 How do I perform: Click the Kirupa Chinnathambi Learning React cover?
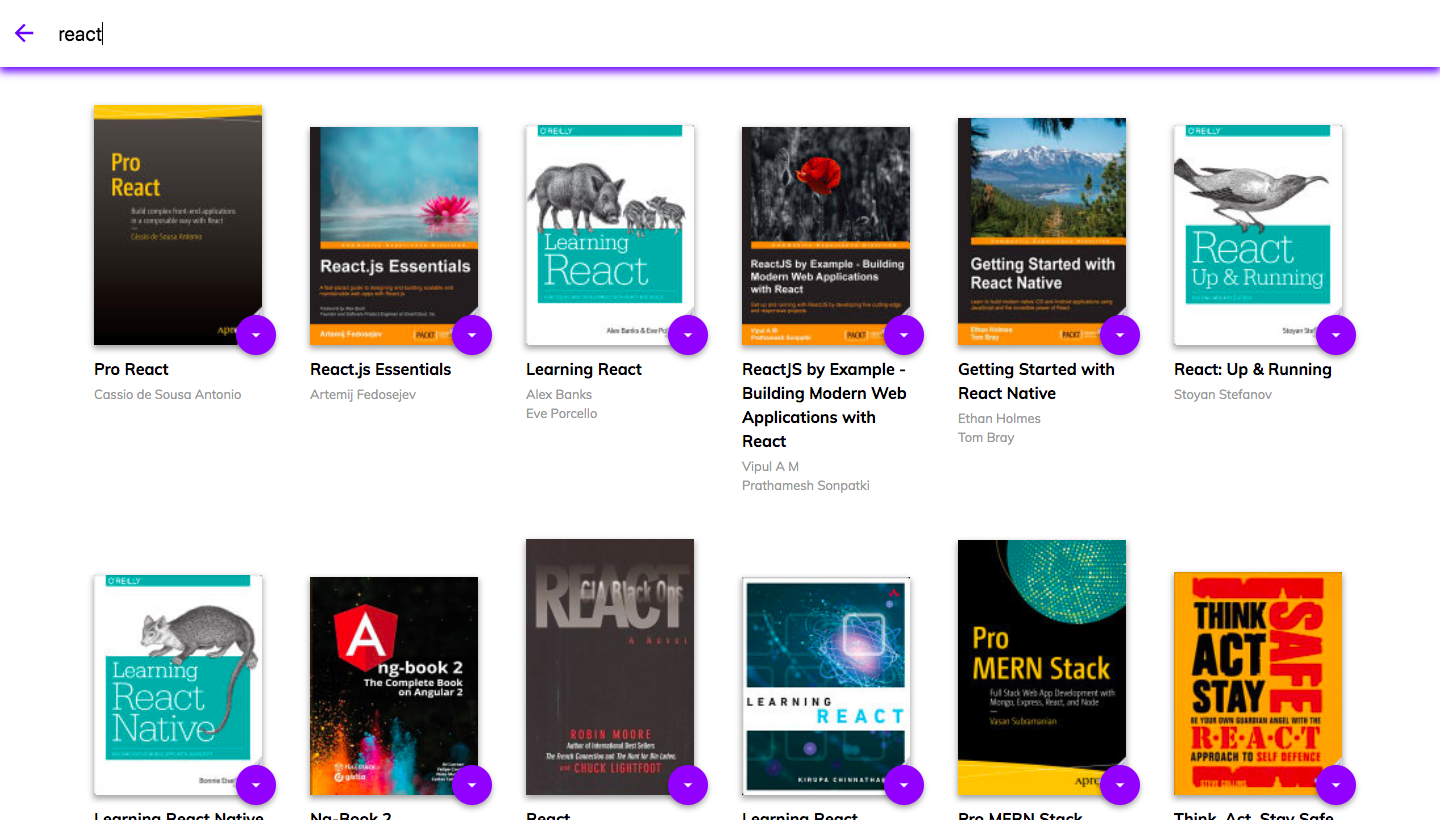pyautogui.click(x=826, y=686)
